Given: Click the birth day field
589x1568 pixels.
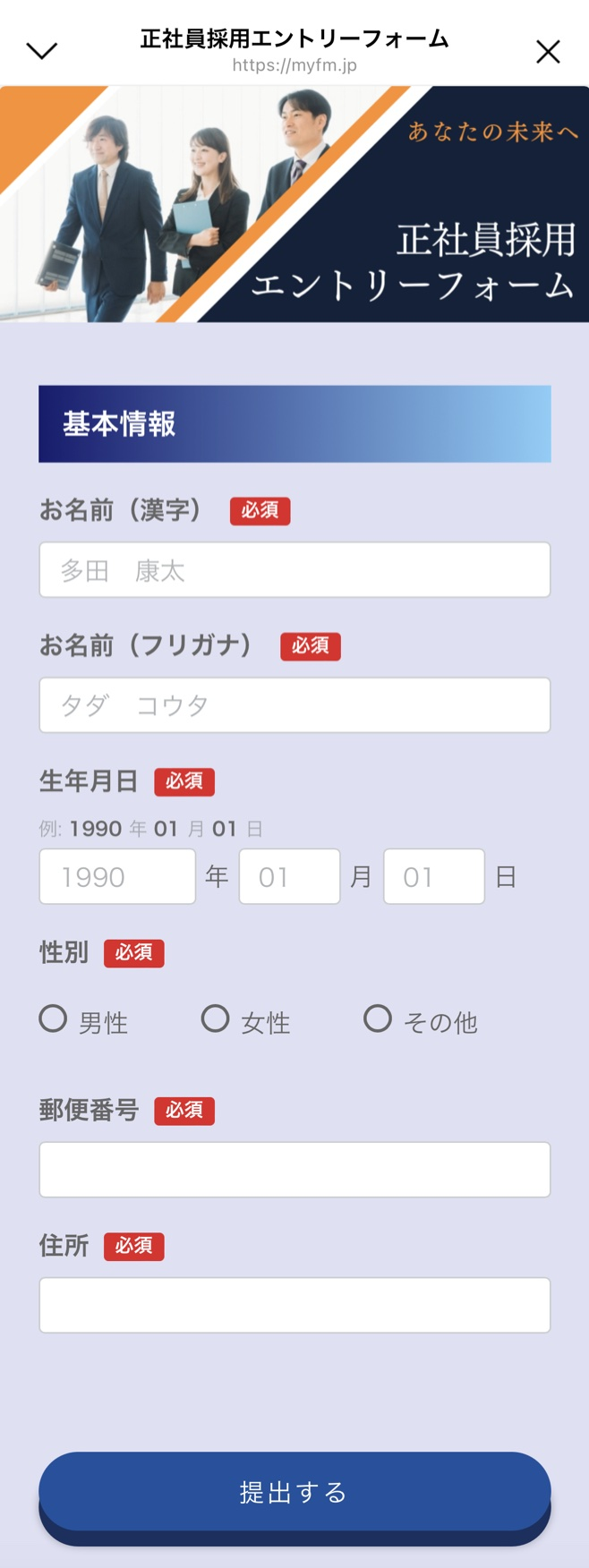Looking at the screenshot, I should point(434,877).
